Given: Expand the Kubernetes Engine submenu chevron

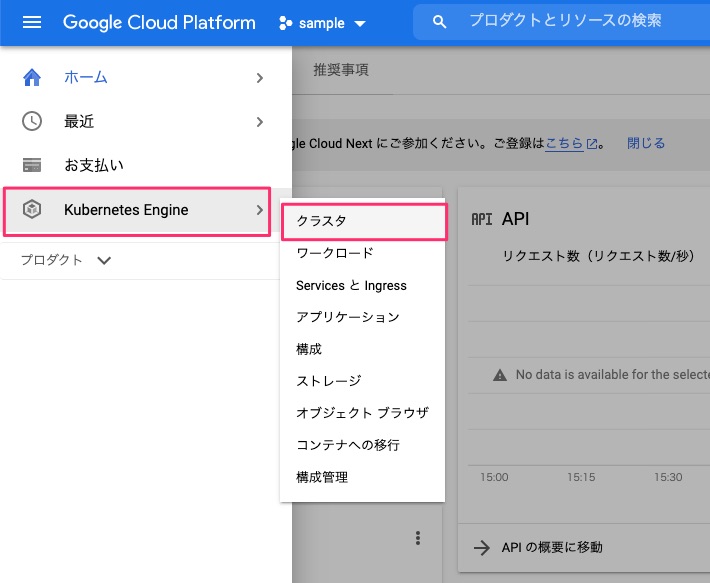Looking at the screenshot, I should coord(259,210).
